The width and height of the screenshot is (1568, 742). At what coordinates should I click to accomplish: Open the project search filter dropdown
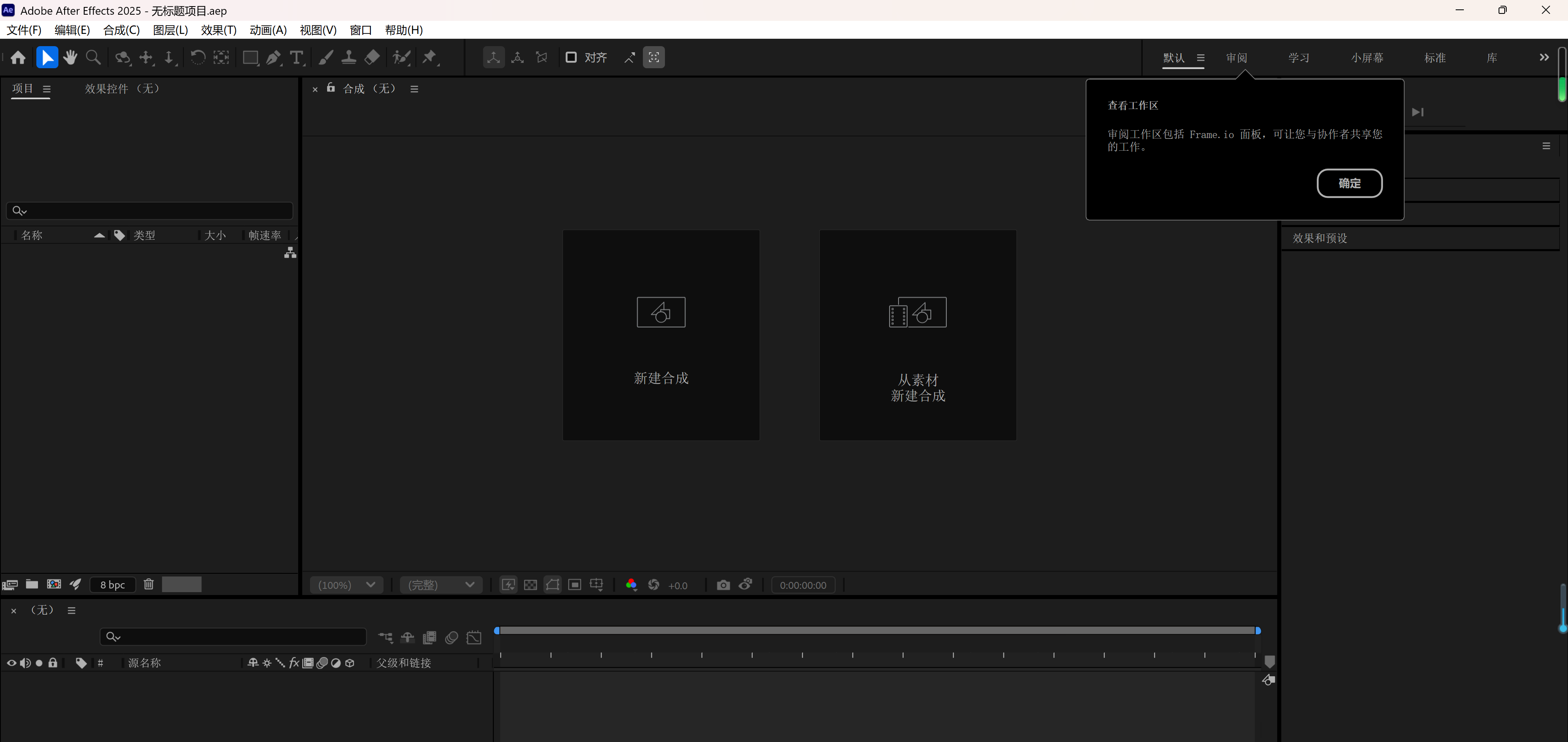point(20,211)
